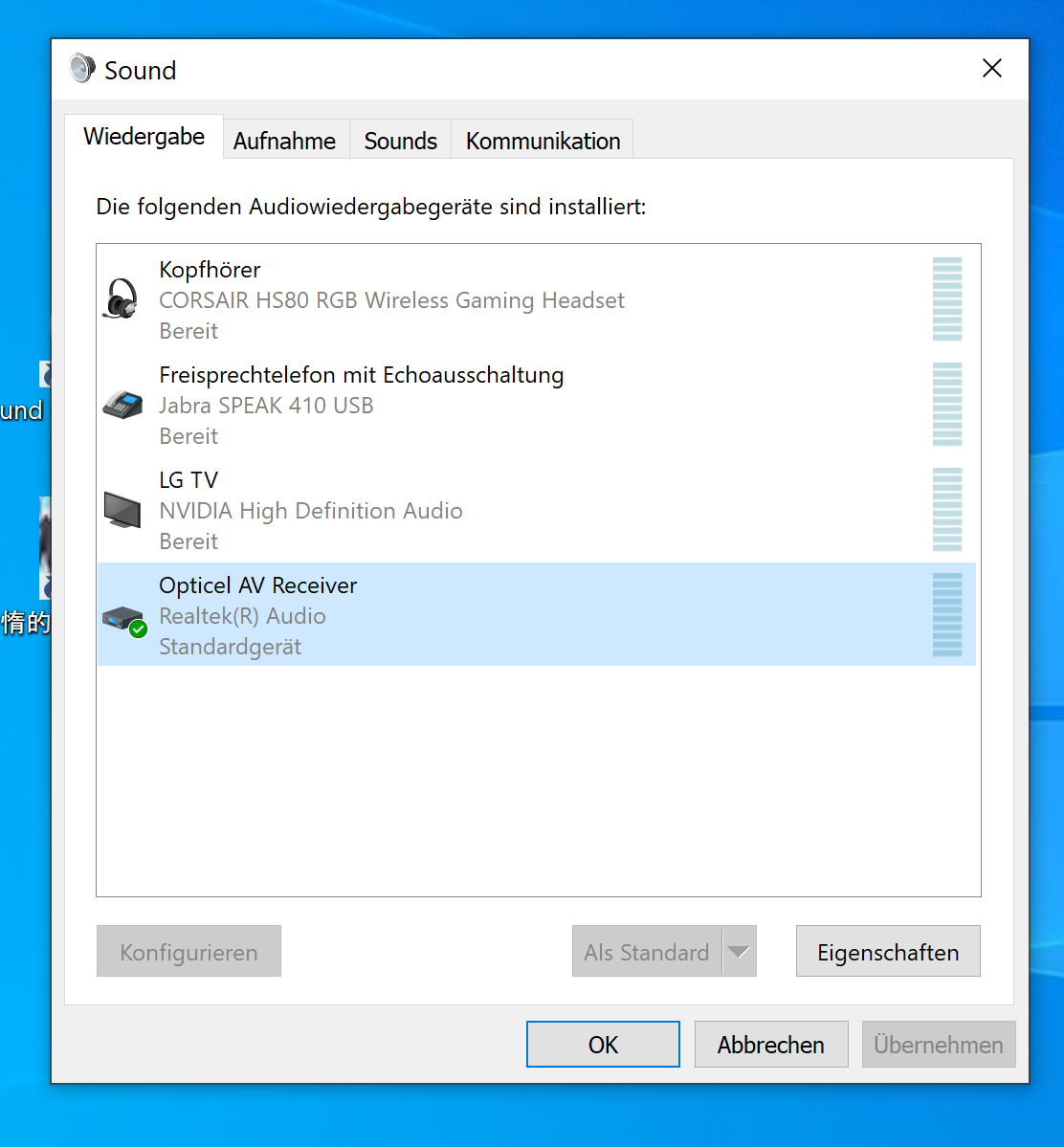This screenshot has width=1064, height=1147.
Task: Click the Bereit status under LG TV
Action: [188, 542]
